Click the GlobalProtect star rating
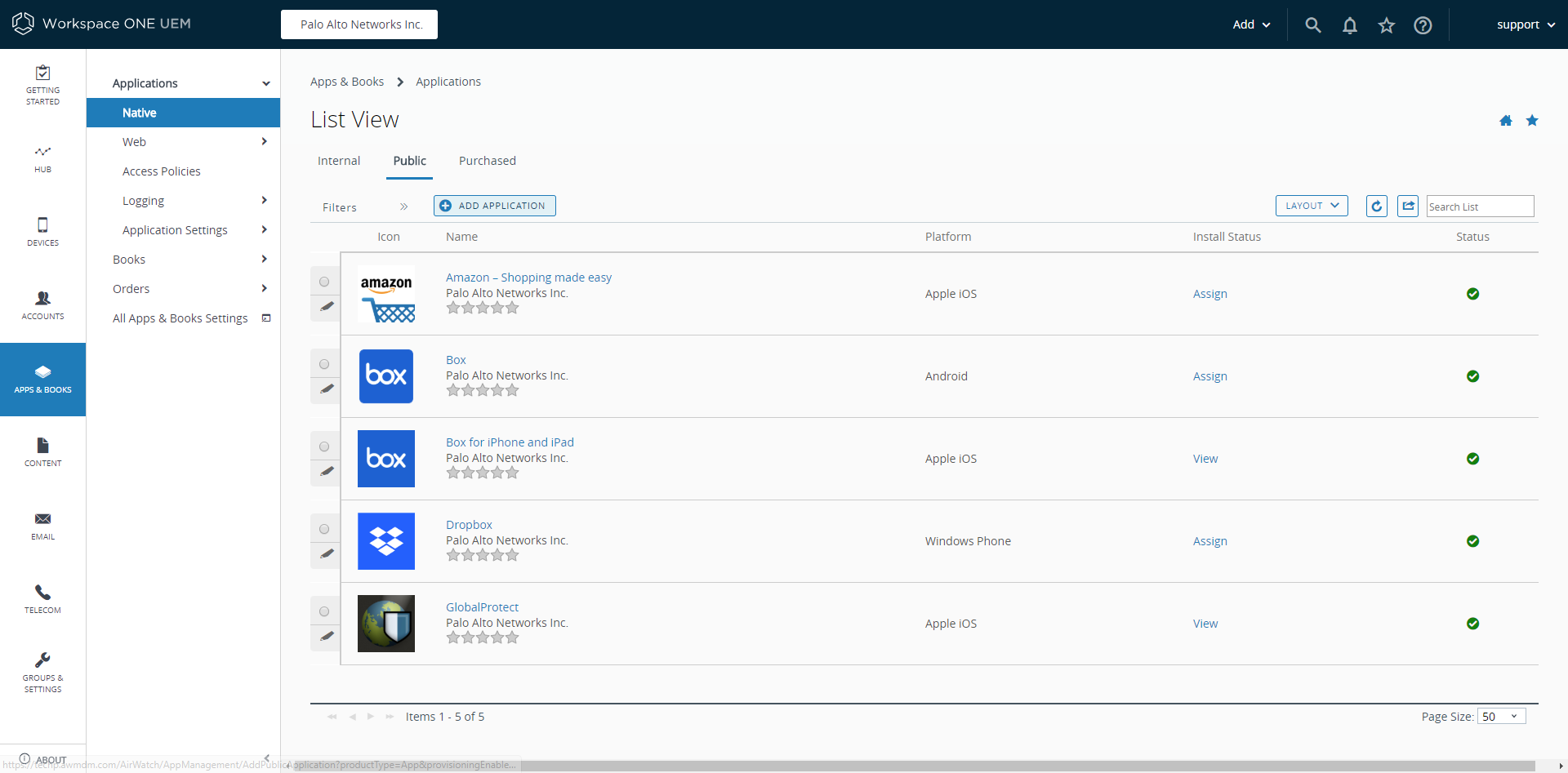The height and width of the screenshot is (773, 1568). tap(483, 638)
